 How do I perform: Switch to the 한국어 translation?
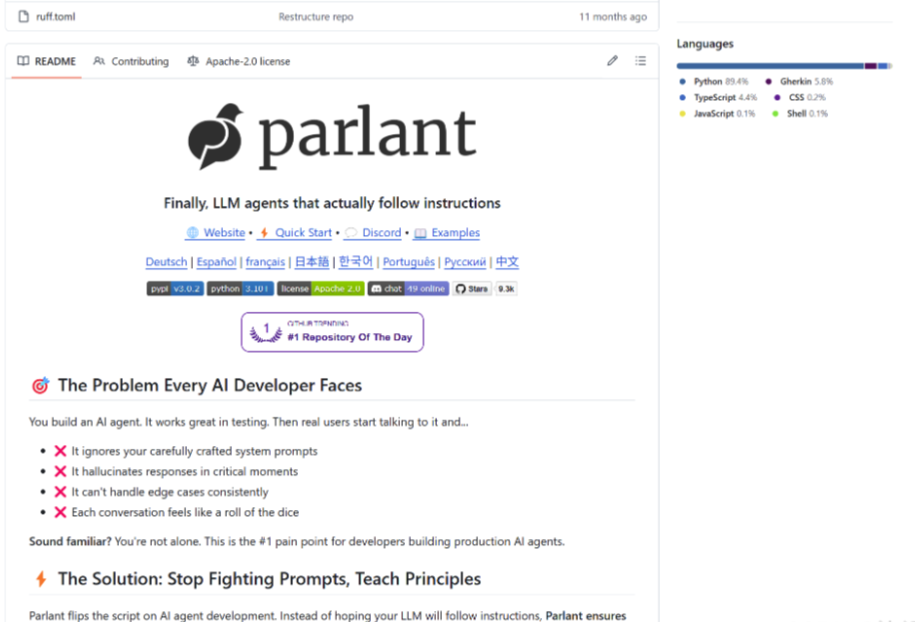coord(355,261)
